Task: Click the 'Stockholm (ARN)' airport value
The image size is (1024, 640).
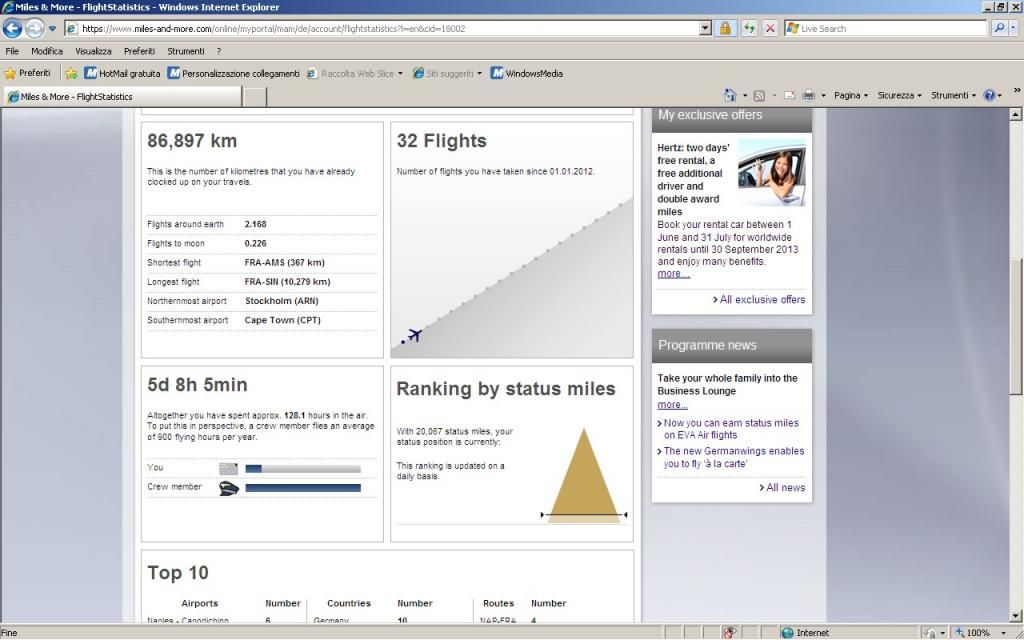Action: click(x=281, y=301)
